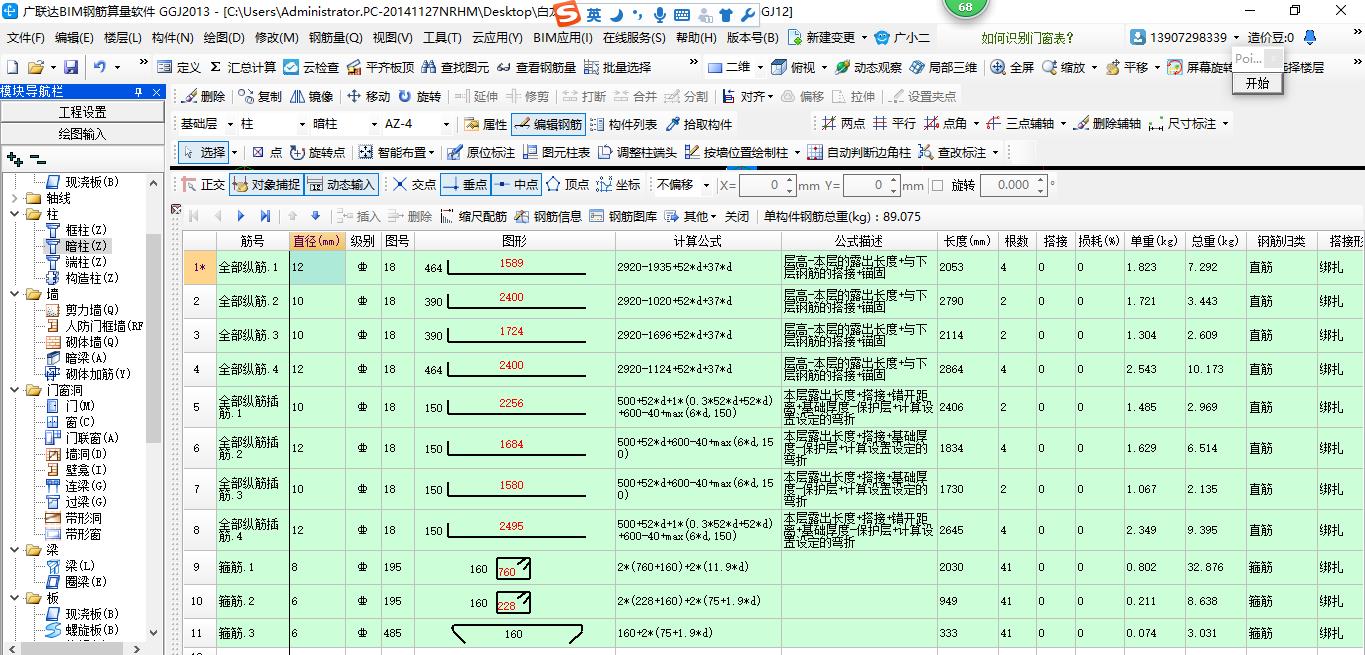Click the 动态观察 orbit view tool
1365x655 pixels.
tap(867, 67)
